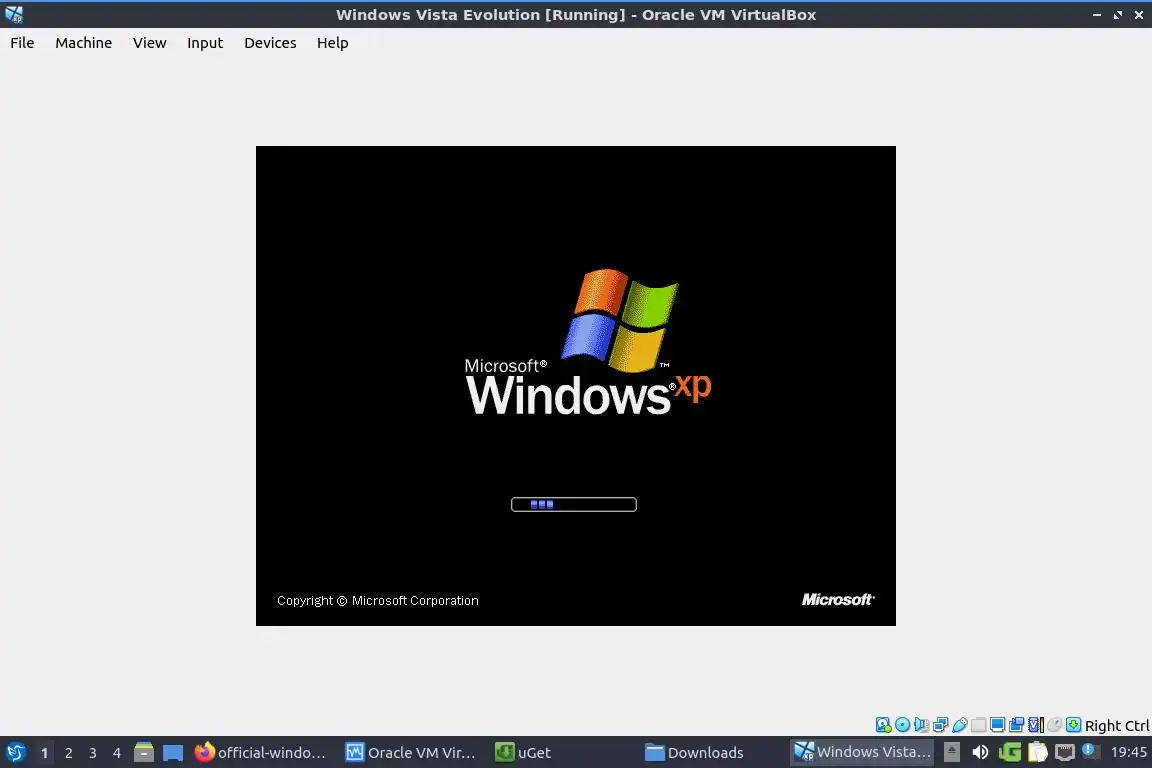This screenshot has width=1152, height=768.
Task: Open the Lubuntu start menu bird icon
Action: pyautogui.click(x=15, y=753)
